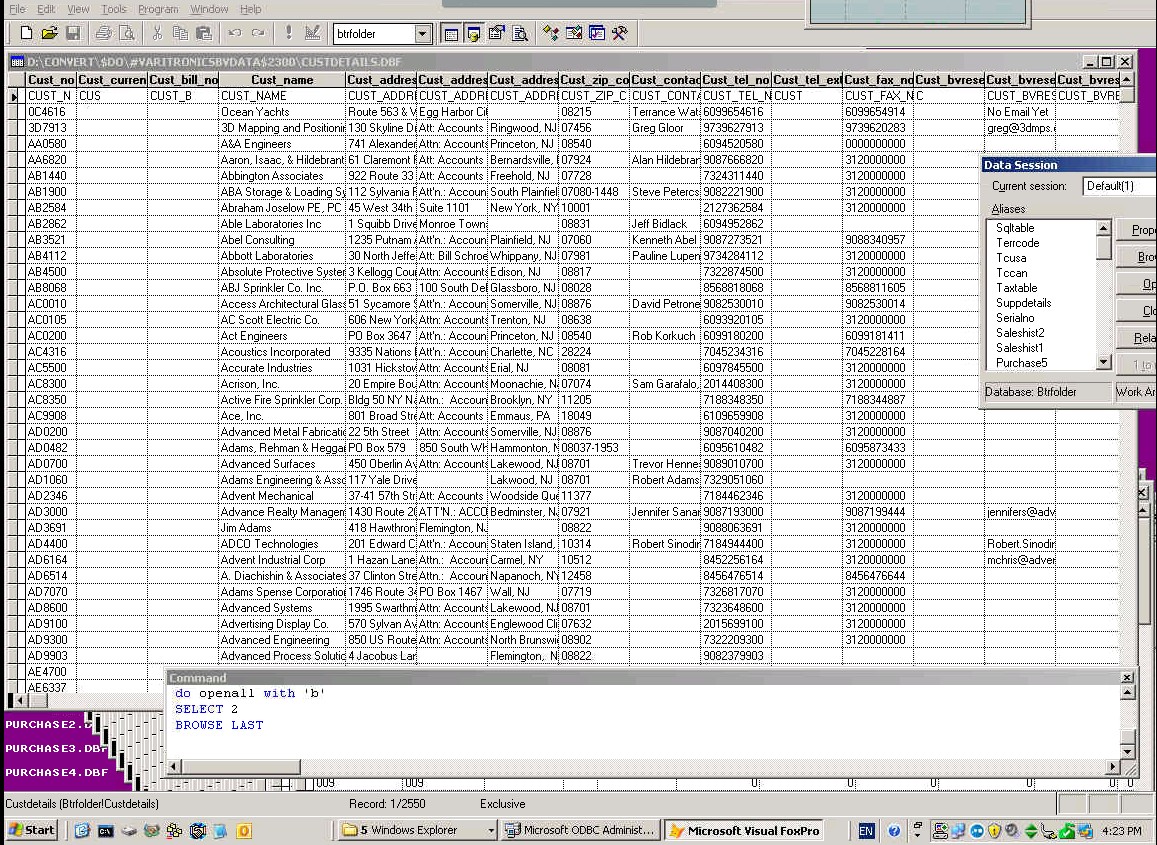The image size is (1157, 845).
Task: Click the Undo arrow icon
Action: tap(235, 33)
